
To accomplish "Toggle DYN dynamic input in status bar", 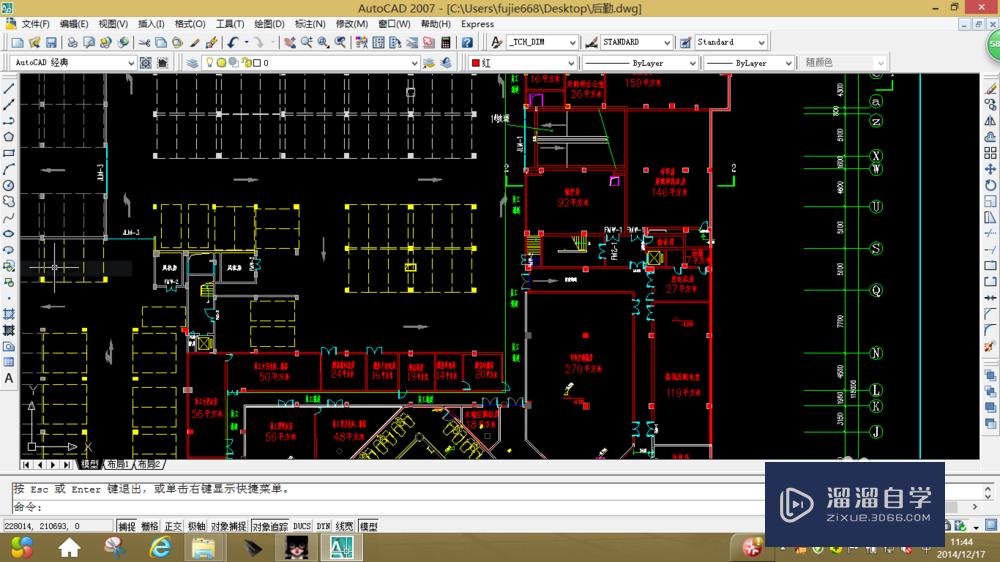I will pyautogui.click(x=323, y=526).
